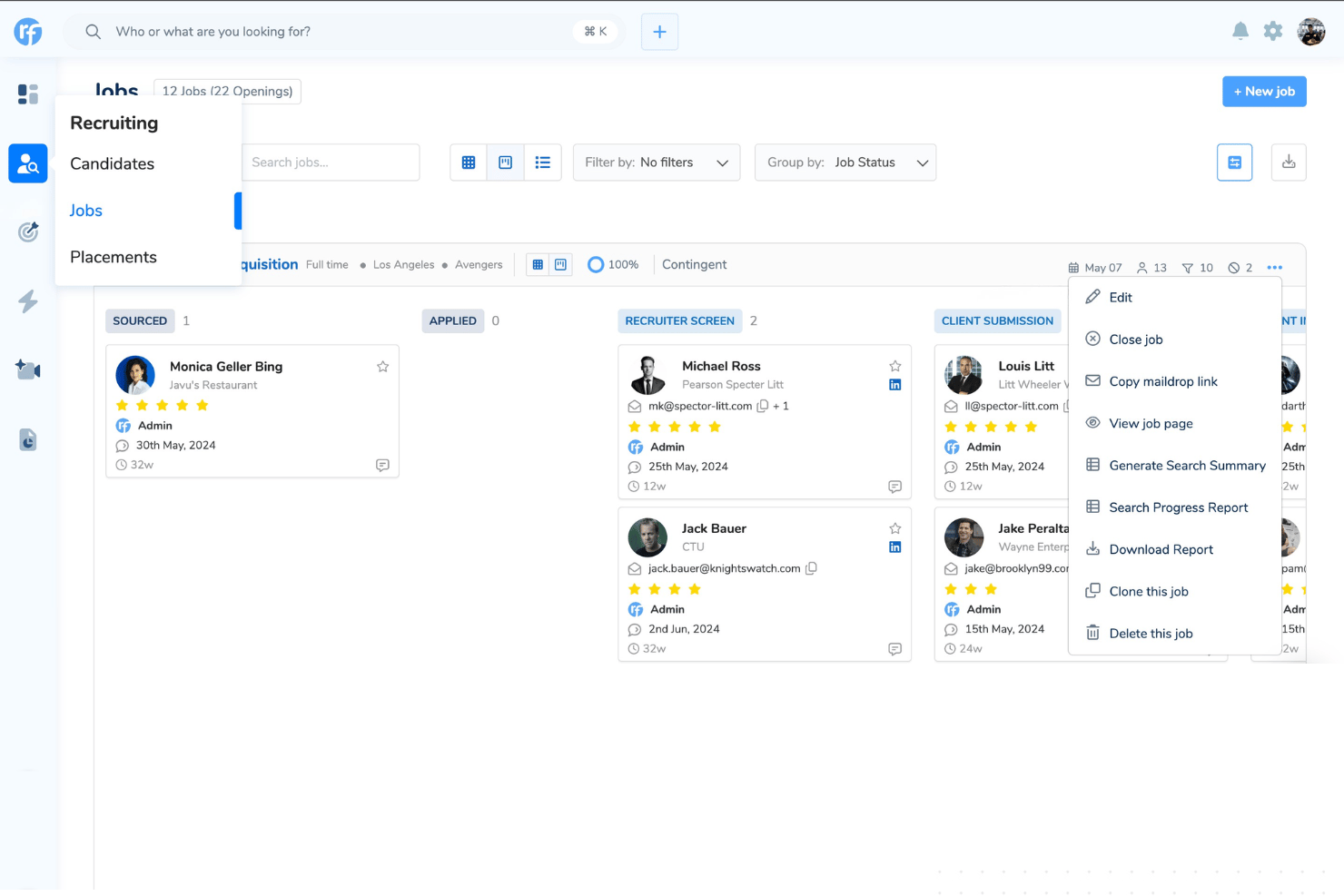The height and width of the screenshot is (896, 1344).
Task: Open notes icon on Monica's card
Action: (382, 465)
